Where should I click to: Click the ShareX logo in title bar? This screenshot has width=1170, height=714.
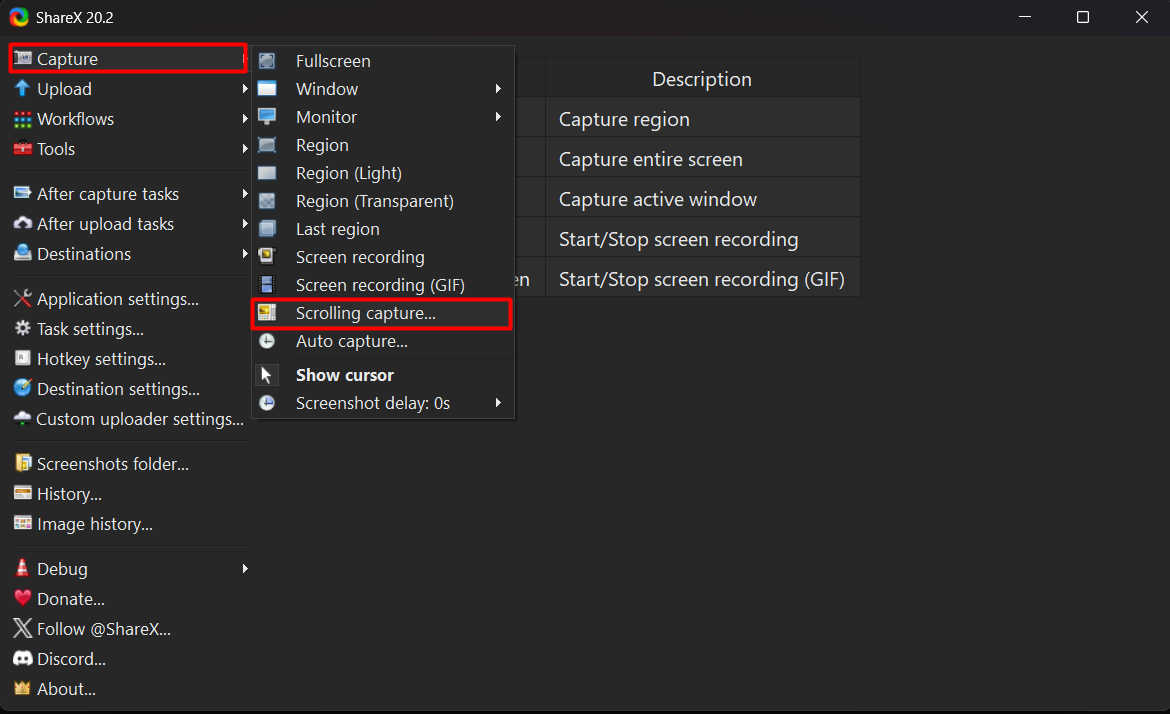[19, 16]
